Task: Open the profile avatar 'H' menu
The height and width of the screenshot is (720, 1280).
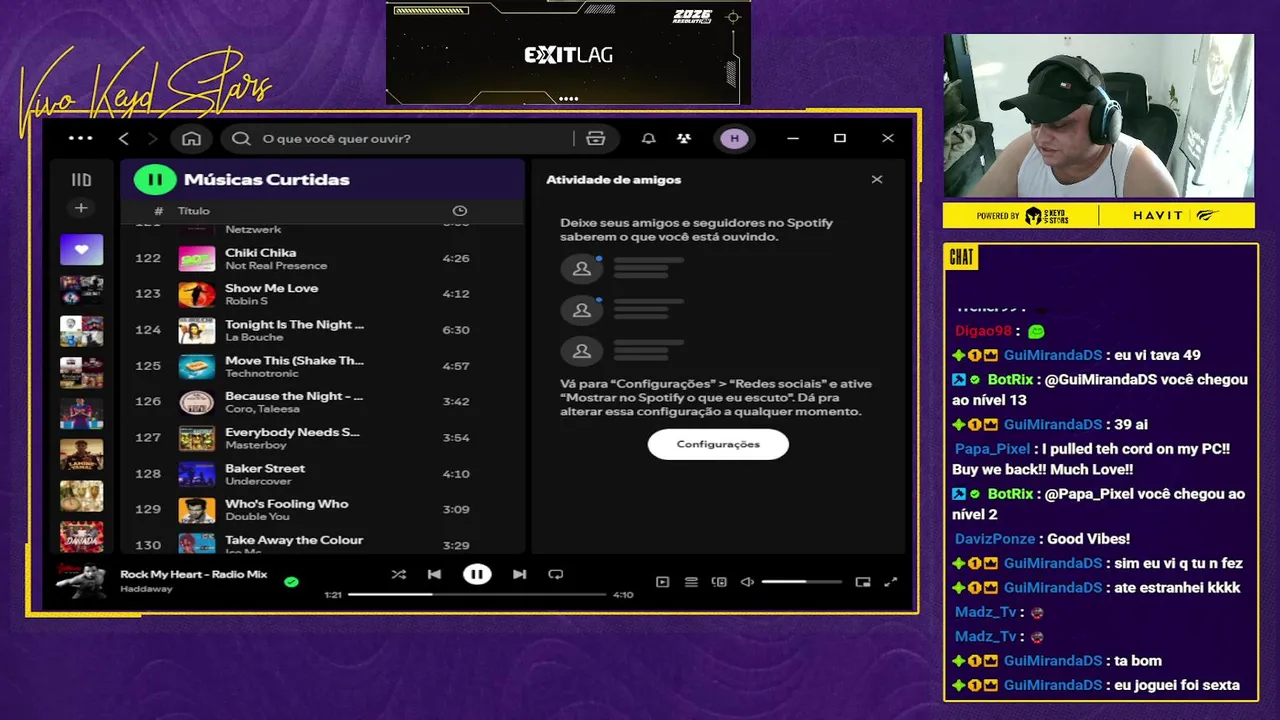Action: (x=735, y=139)
